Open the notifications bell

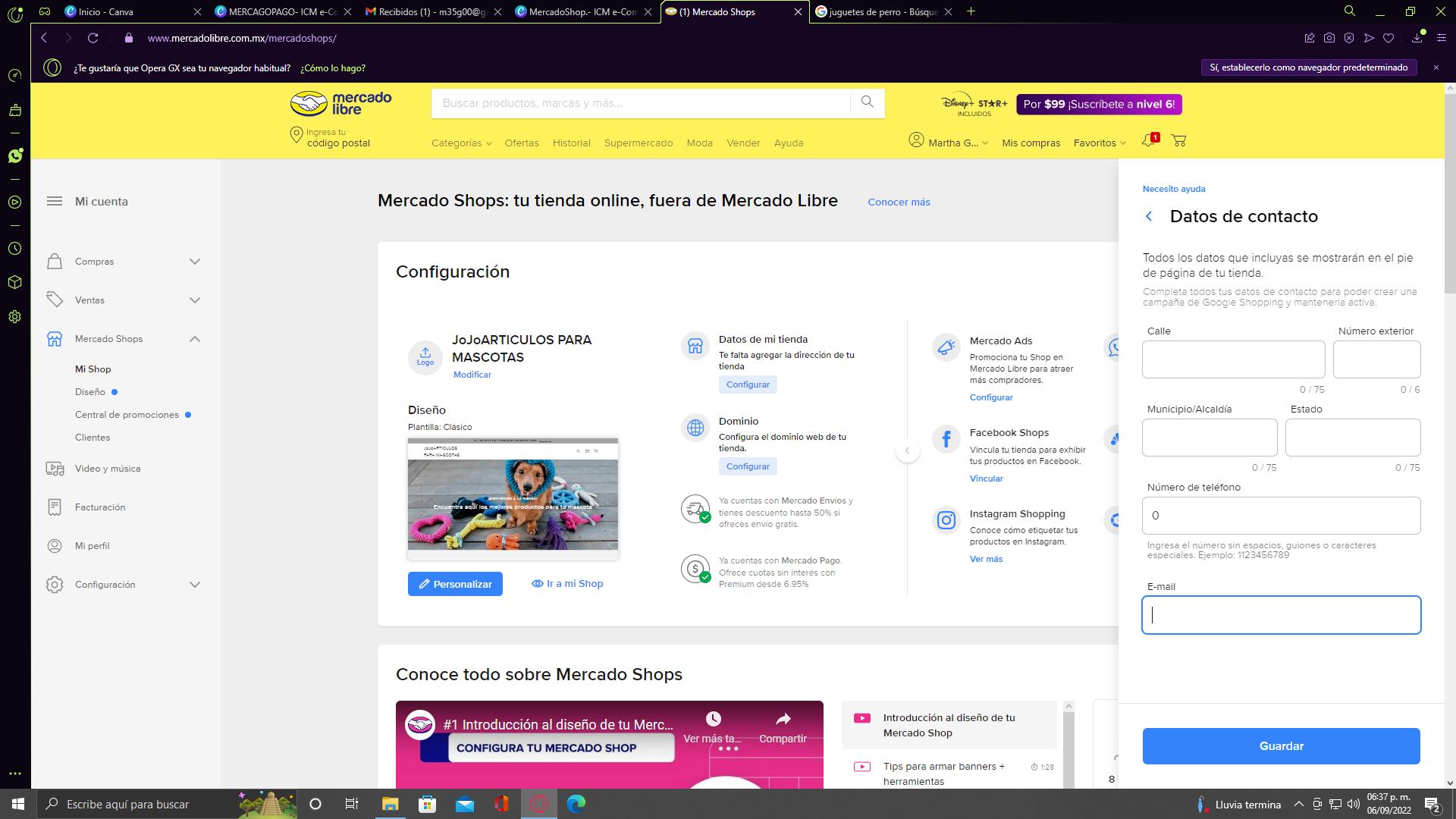(1148, 142)
